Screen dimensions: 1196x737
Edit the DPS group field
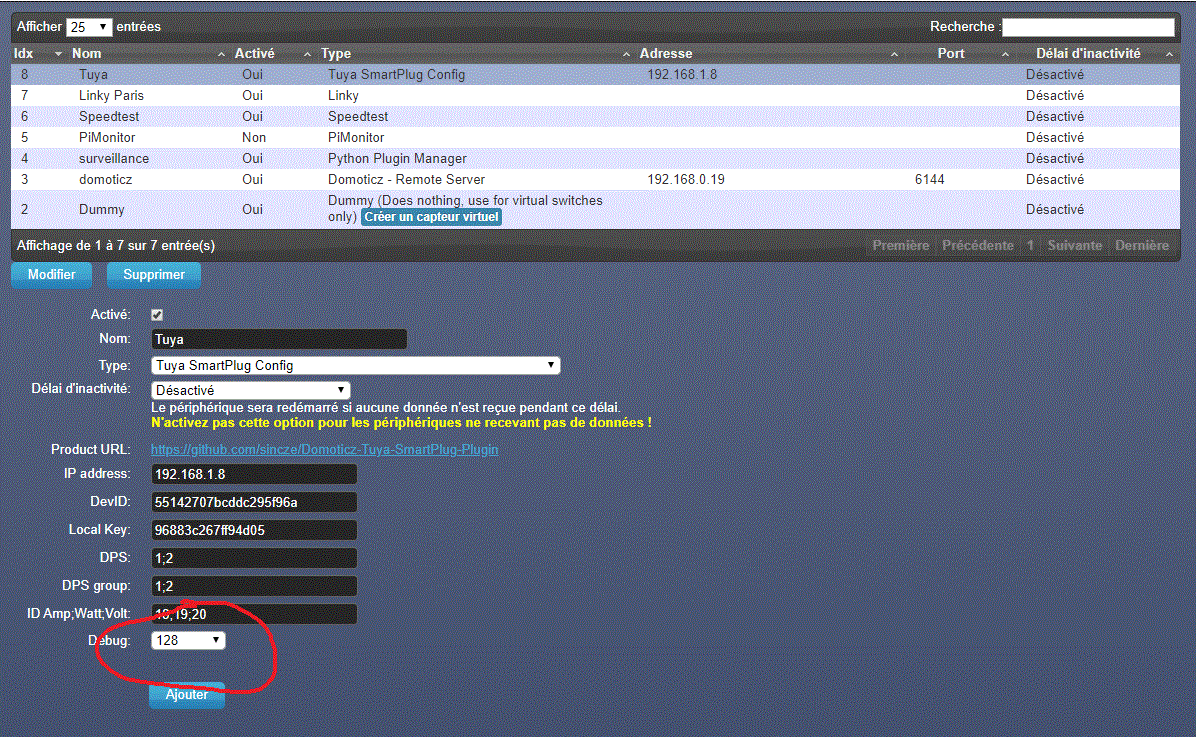(x=254, y=586)
